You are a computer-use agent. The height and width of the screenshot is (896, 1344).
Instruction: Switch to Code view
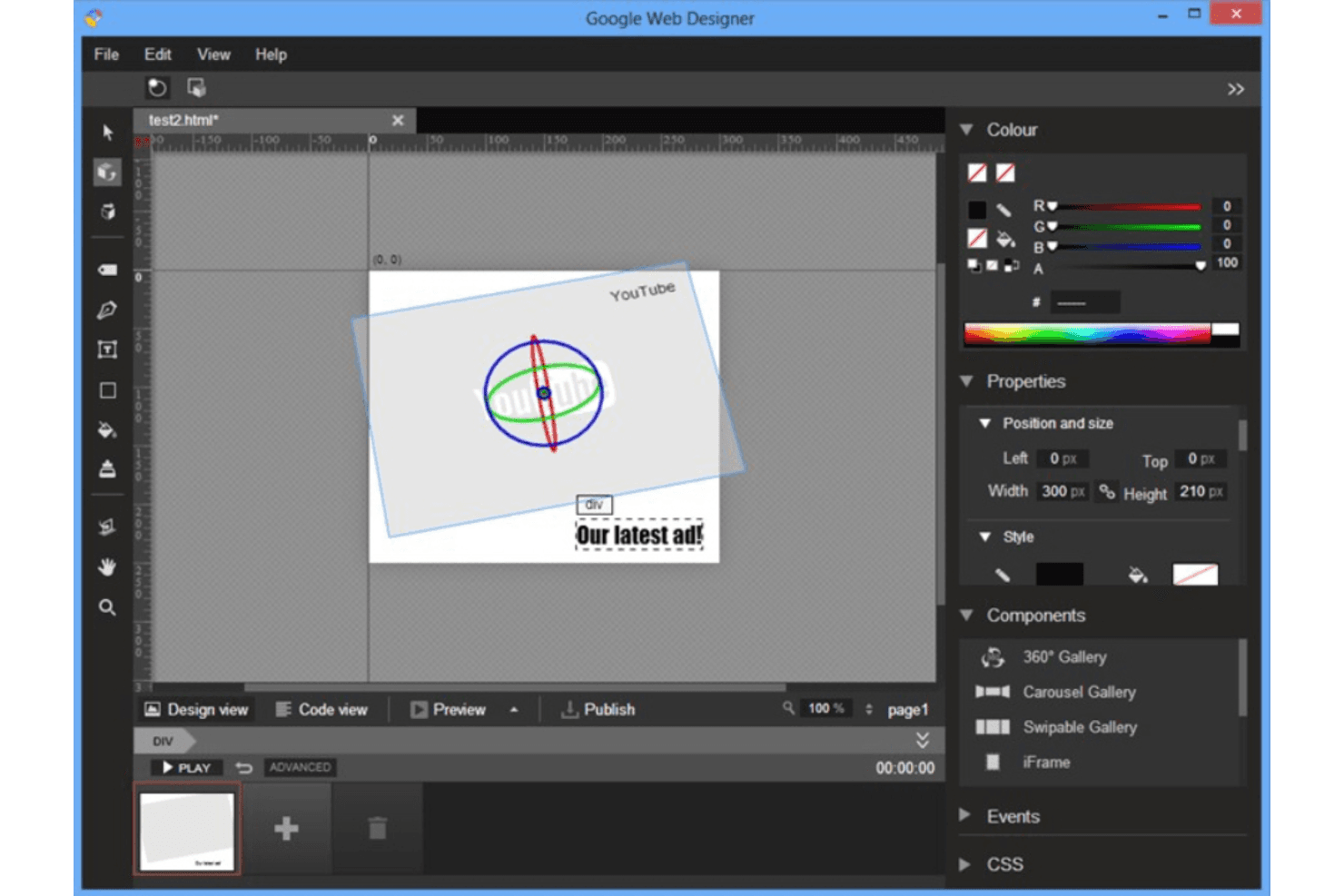click(x=322, y=710)
